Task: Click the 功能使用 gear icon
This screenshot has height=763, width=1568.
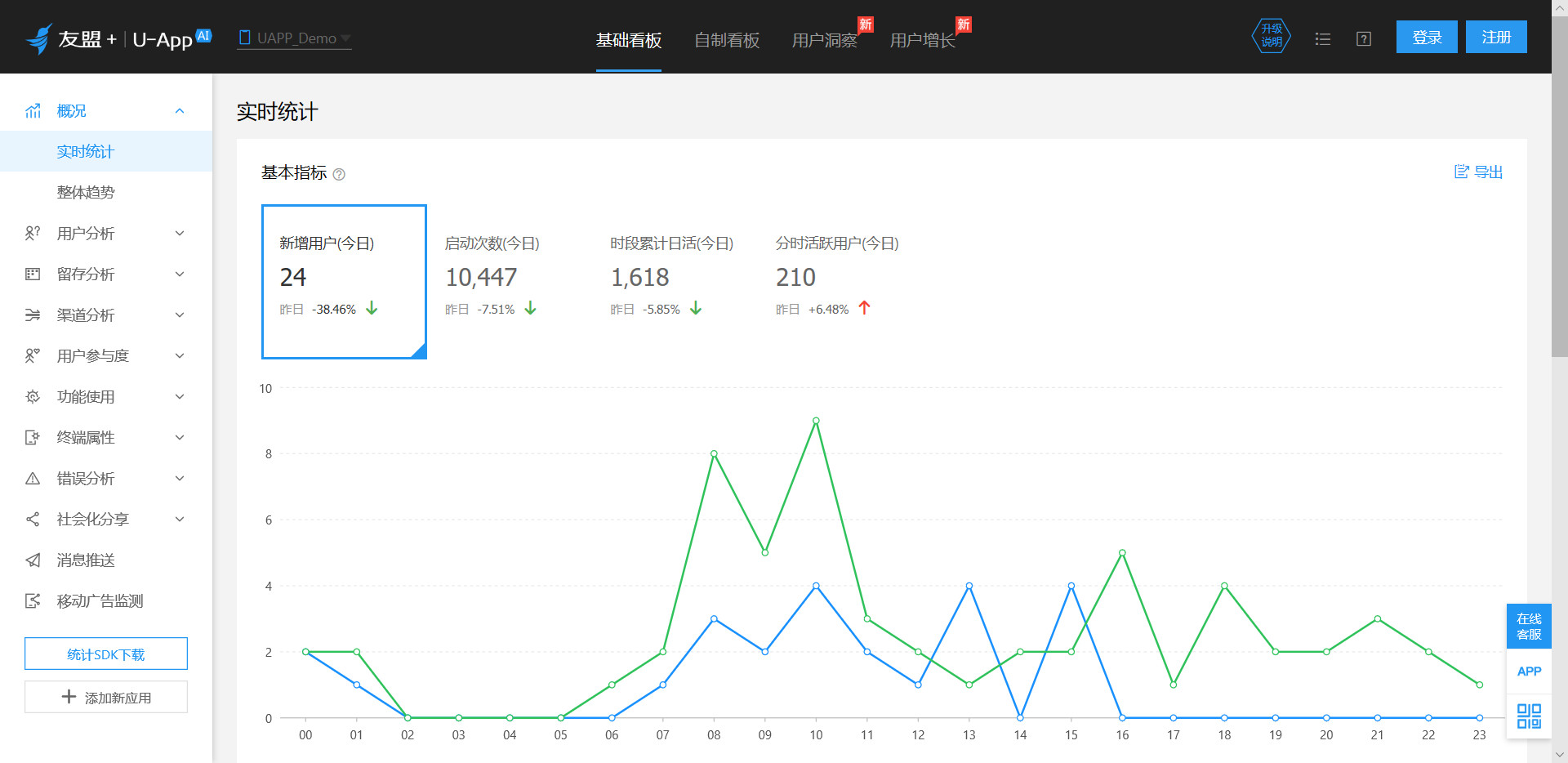Action: [x=33, y=396]
